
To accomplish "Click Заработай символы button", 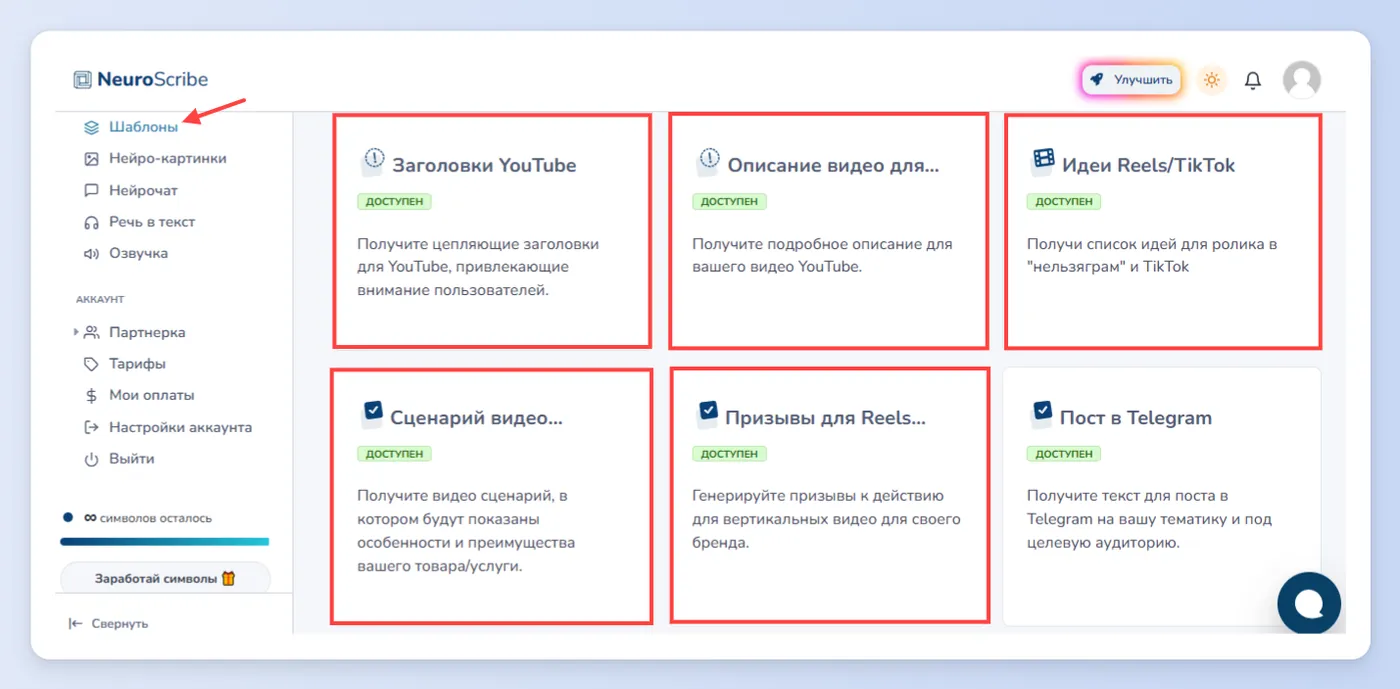I will click(166, 578).
